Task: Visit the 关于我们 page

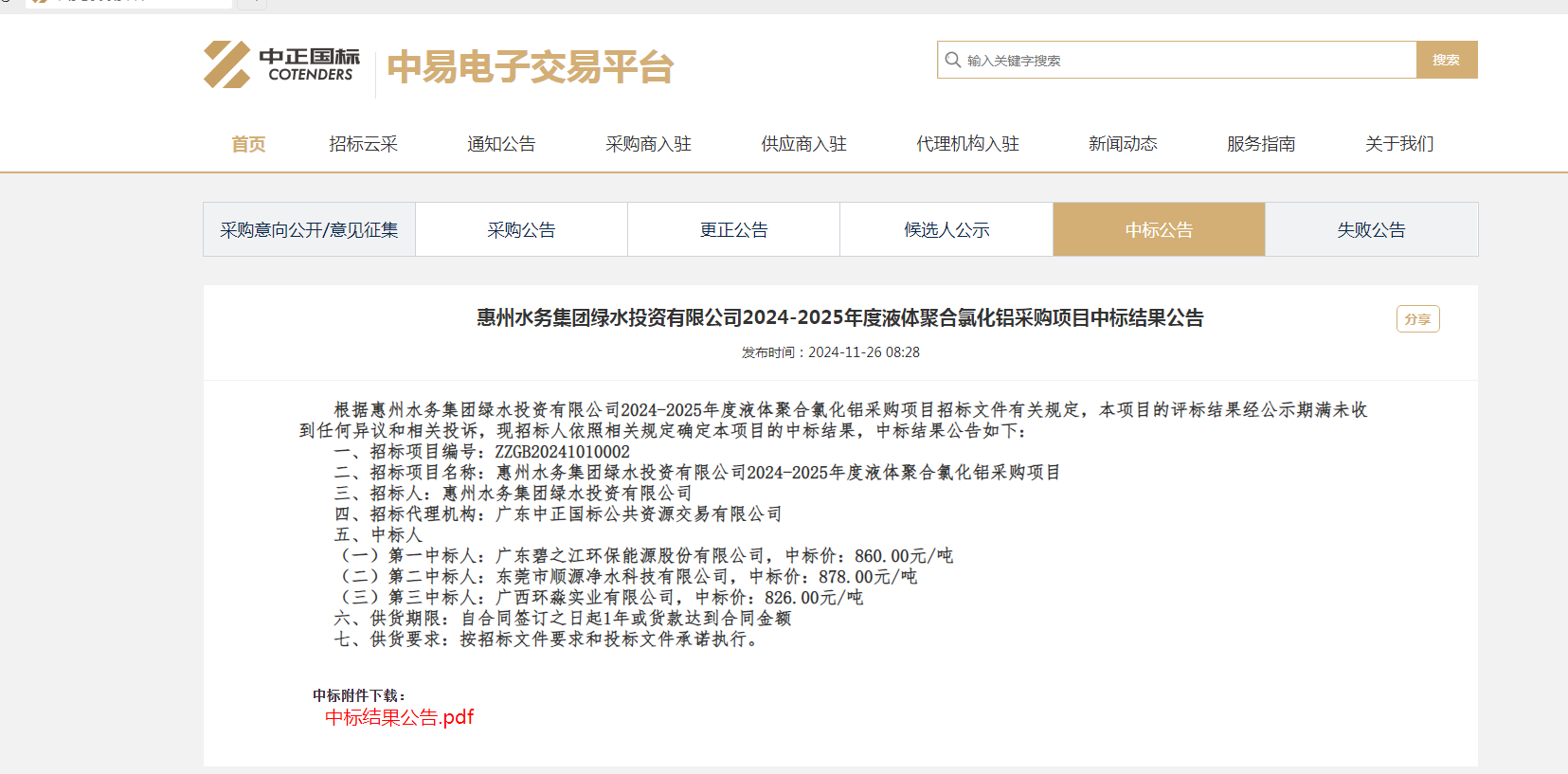Action: tap(1399, 144)
